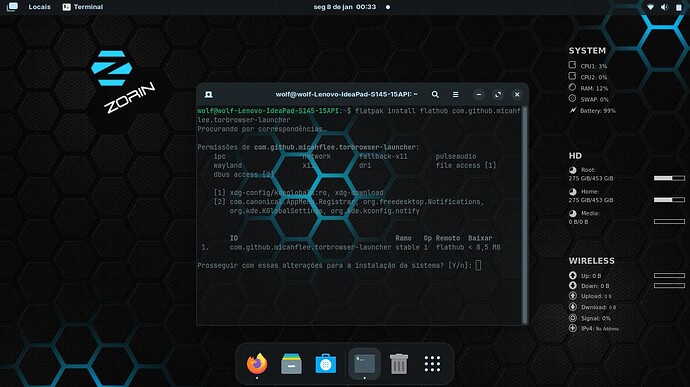
Task: Click the wireless Up speed bar
Action: [x=669, y=275]
